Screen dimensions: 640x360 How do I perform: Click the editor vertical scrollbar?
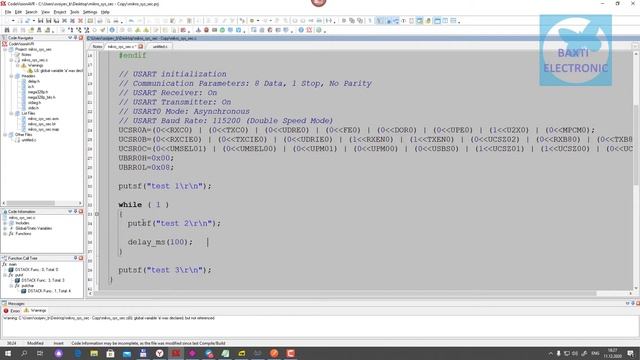pos(636,171)
